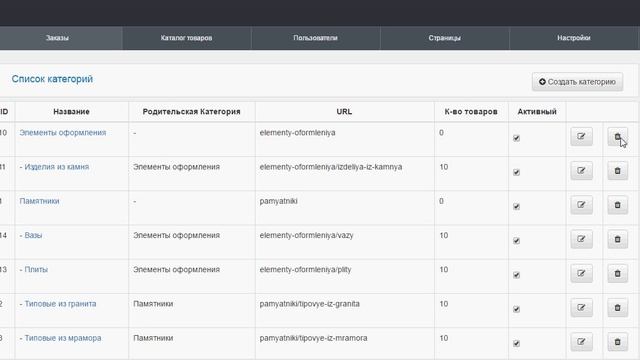Image resolution: width=640 pixels, height=360 pixels.
Task: Open the Типовые из мрамора link
Action: [x=63, y=338]
